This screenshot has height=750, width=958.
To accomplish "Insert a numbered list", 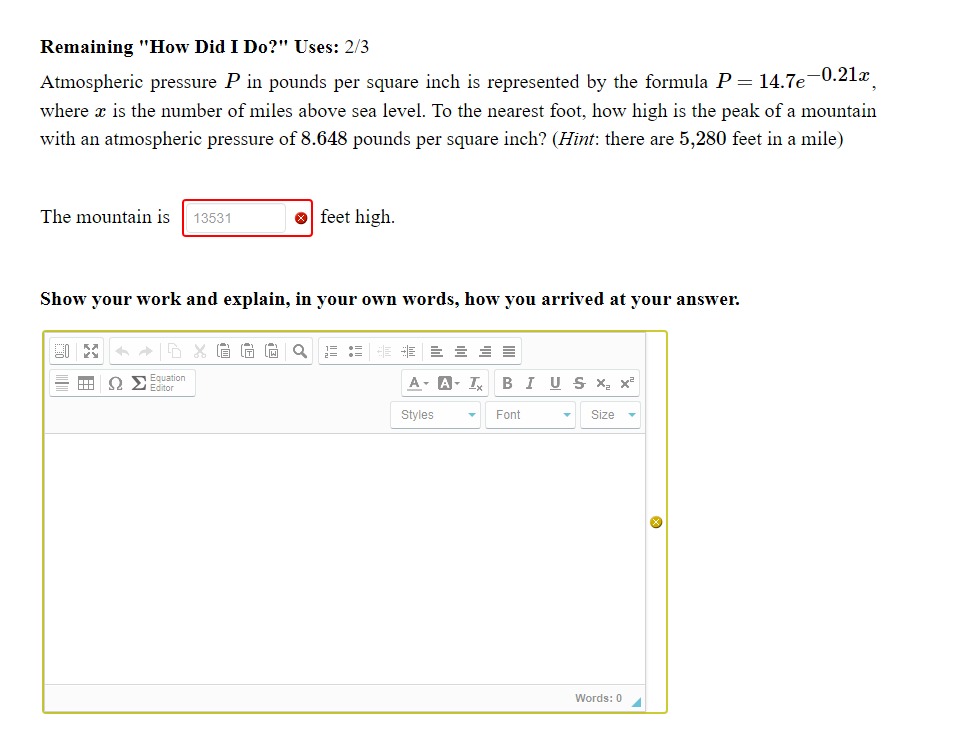I will click(x=331, y=351).
